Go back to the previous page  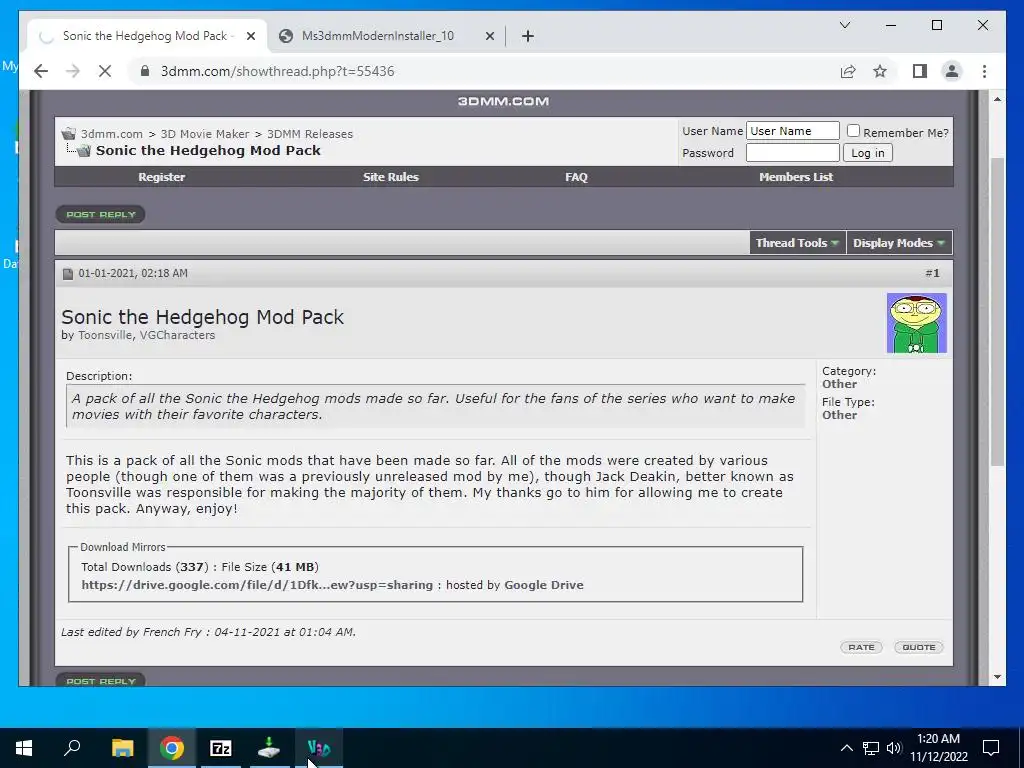click(x=41, y=71)
